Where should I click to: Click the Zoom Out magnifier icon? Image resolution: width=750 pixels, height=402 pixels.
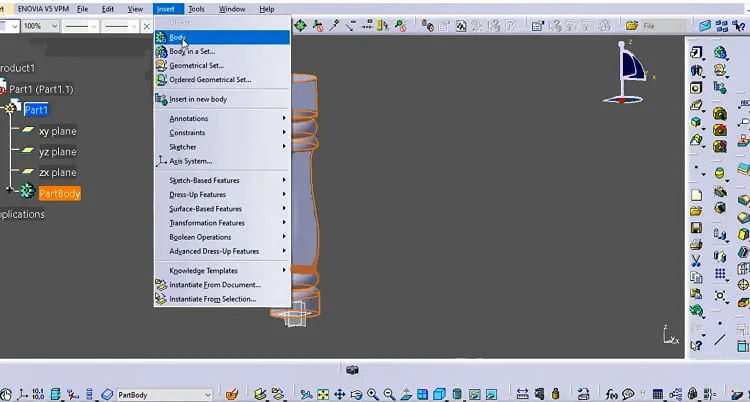tap(389, 394)
